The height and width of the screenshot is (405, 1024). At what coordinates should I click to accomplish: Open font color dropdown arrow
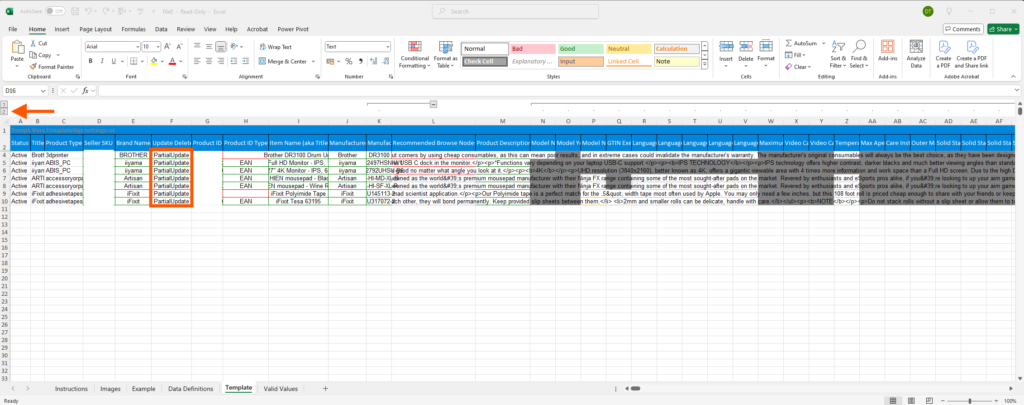click(x=180, y=61)
